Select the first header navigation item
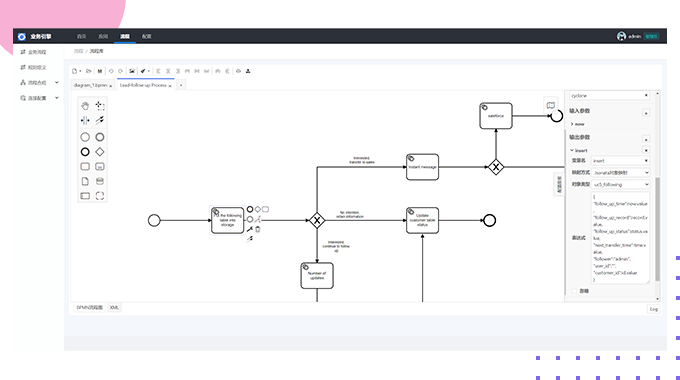Image resolution: width=680 pixels, height=380 pixels. (x=82, y=36)
